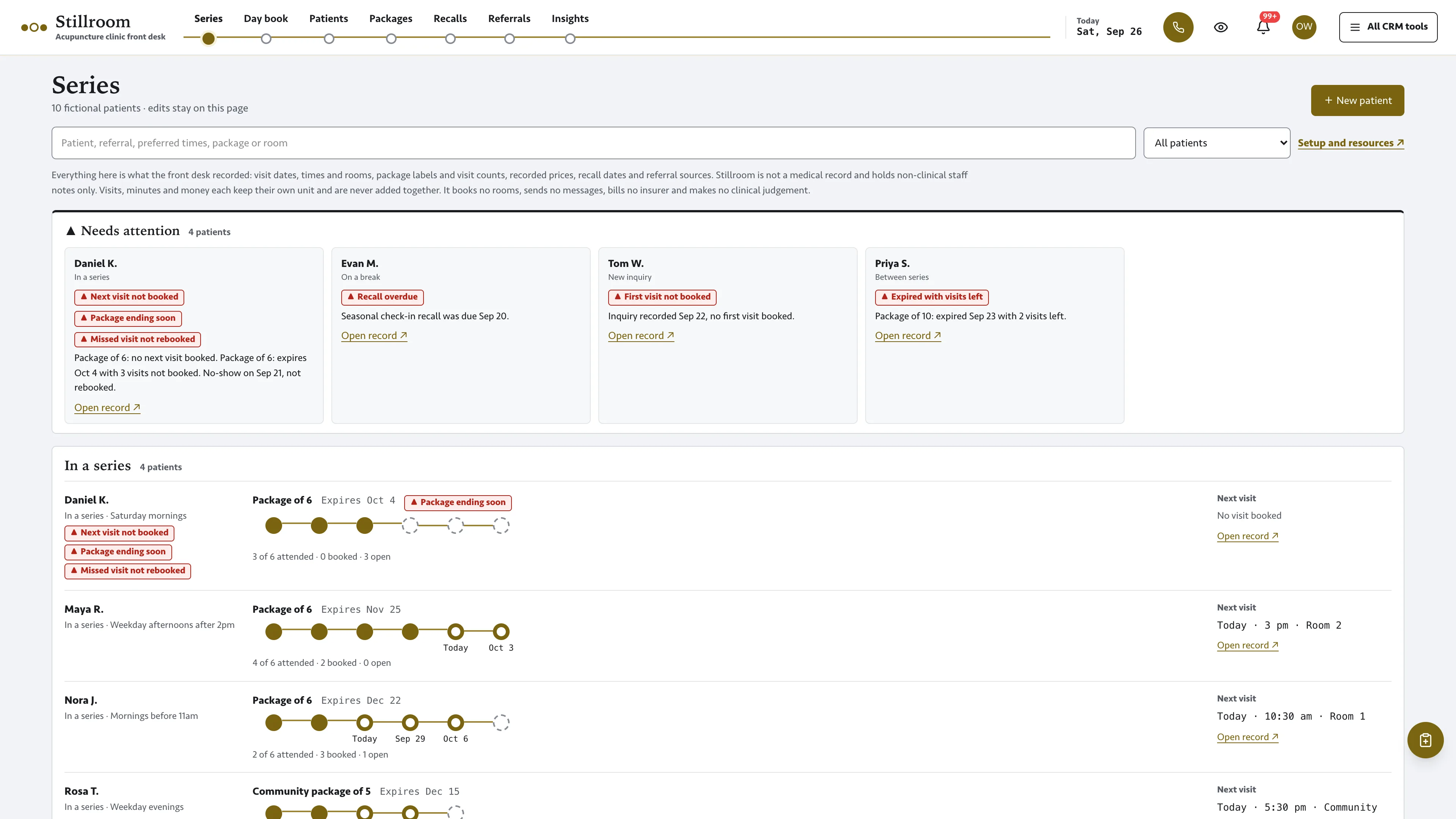This screenshot has width=1456, height=819.
Task: Toggle the eye visibility icon in header
Action: (x=1221, y=27)
